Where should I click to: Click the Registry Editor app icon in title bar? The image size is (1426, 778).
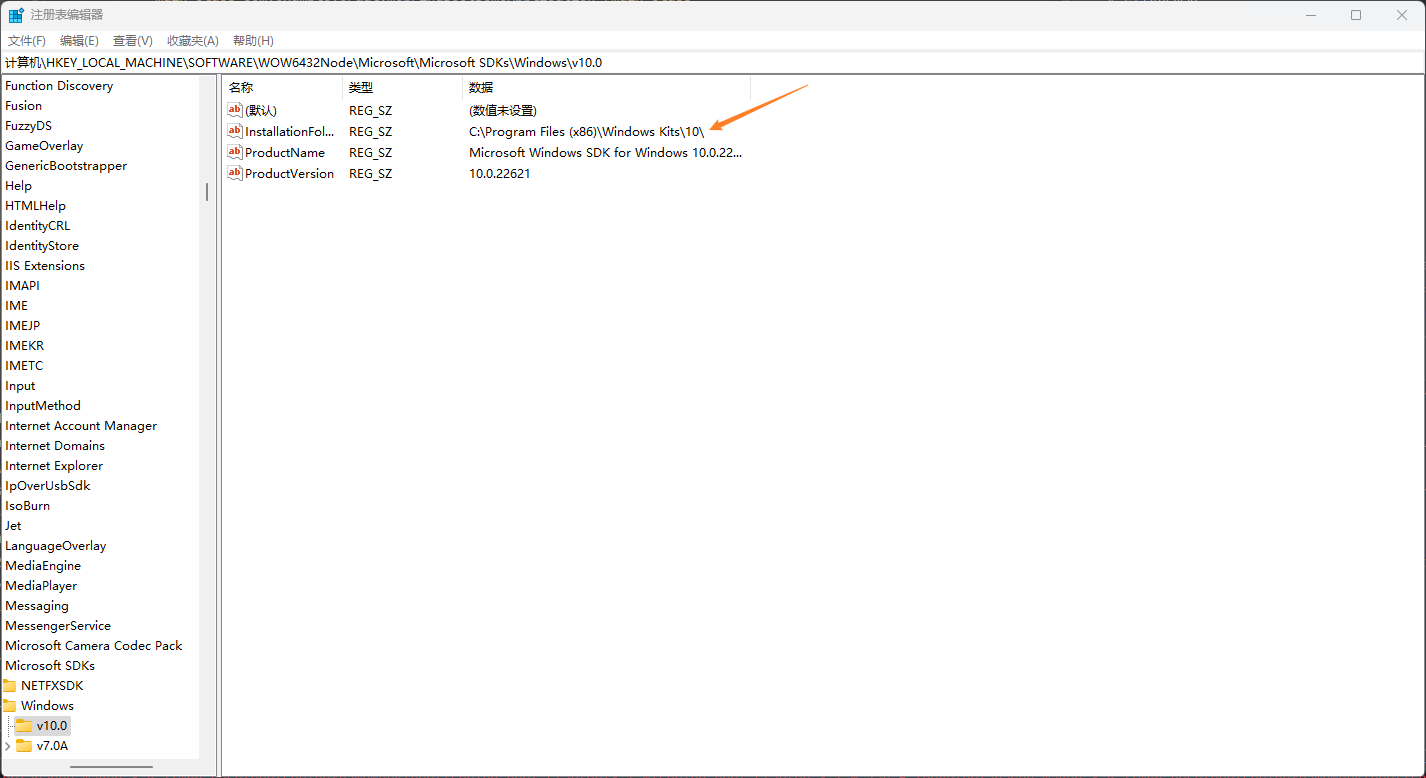pos(16,15)
